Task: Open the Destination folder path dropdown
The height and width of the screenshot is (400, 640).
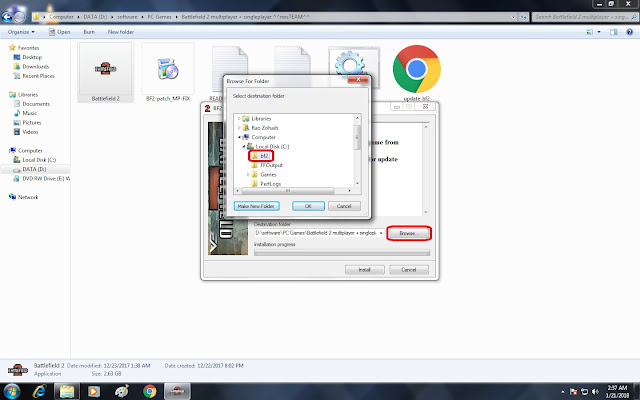Action: coord(381,233)
